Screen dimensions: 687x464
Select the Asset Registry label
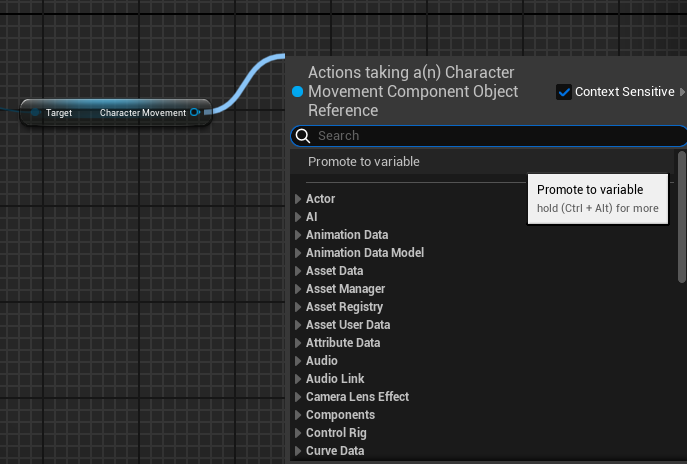(x=344, y=307)
